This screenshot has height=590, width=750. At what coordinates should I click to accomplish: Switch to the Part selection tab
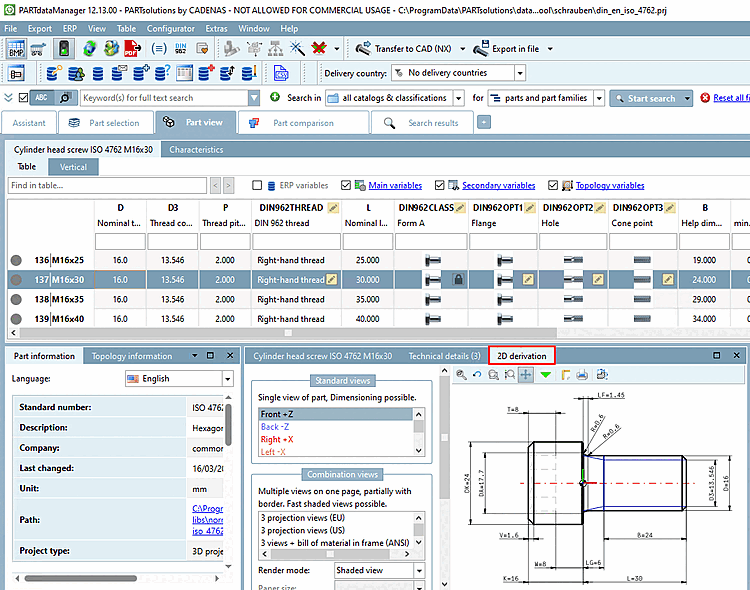coord(106,123)
